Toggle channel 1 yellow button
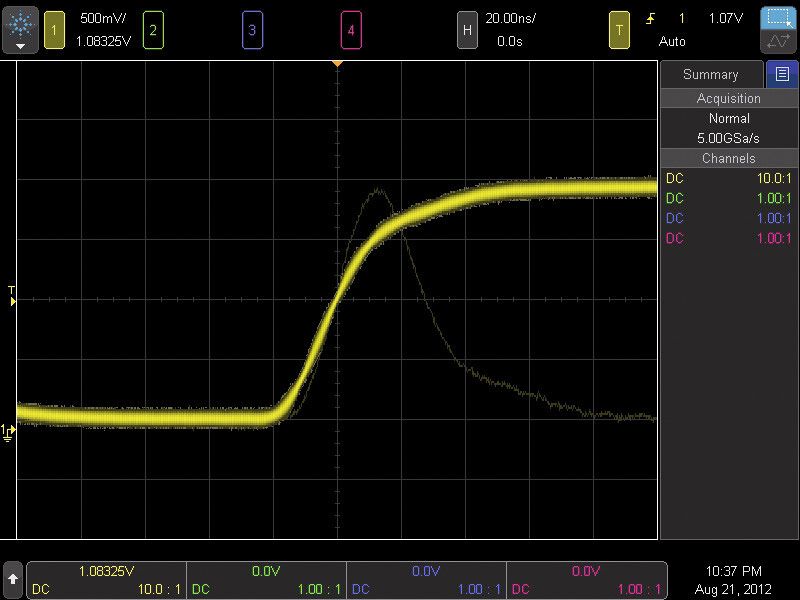The image size is (800, 600). point(54,30)
